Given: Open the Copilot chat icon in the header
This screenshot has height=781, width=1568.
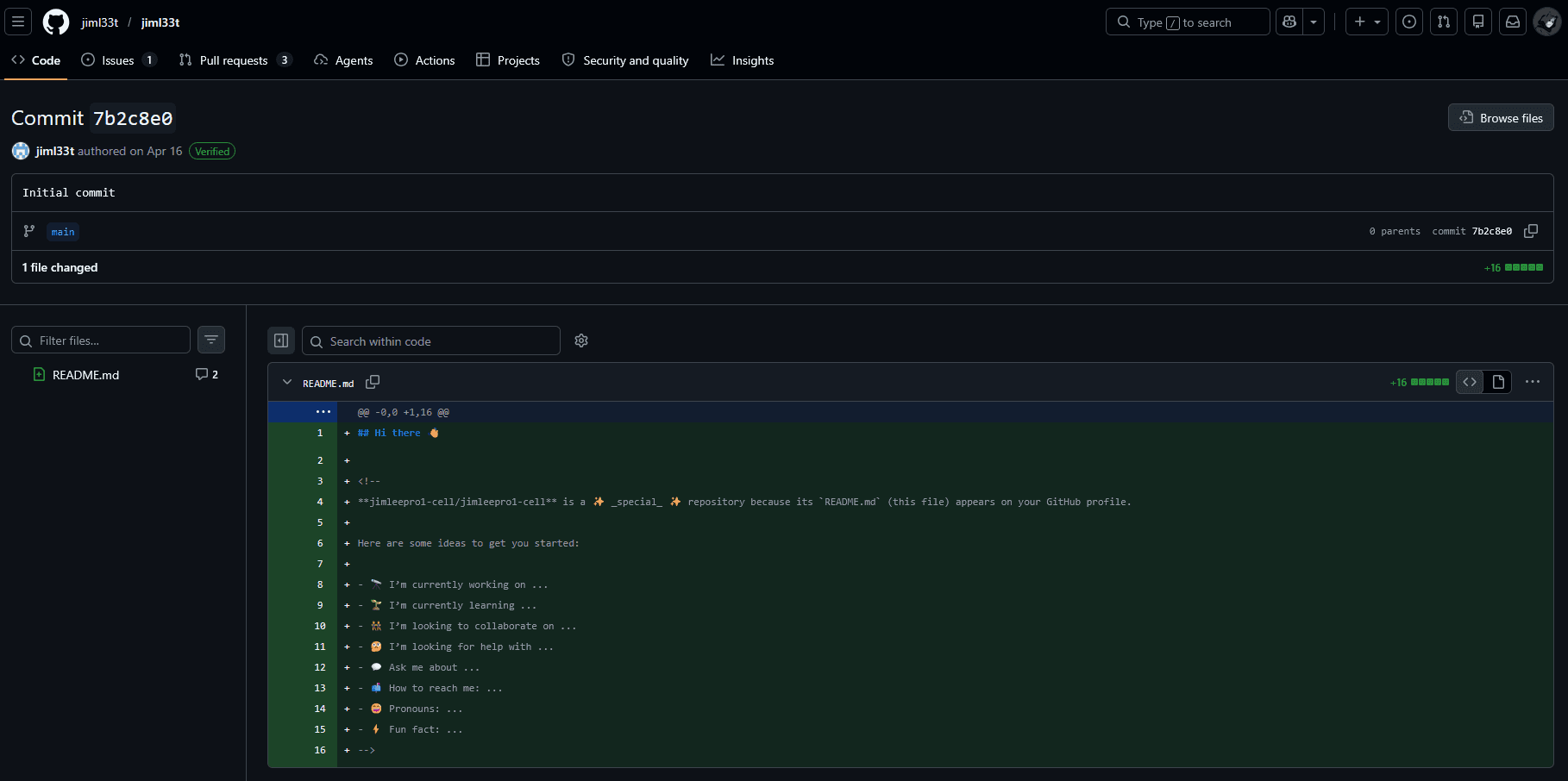Looking at the screenshot, I should coord(1289,22).
